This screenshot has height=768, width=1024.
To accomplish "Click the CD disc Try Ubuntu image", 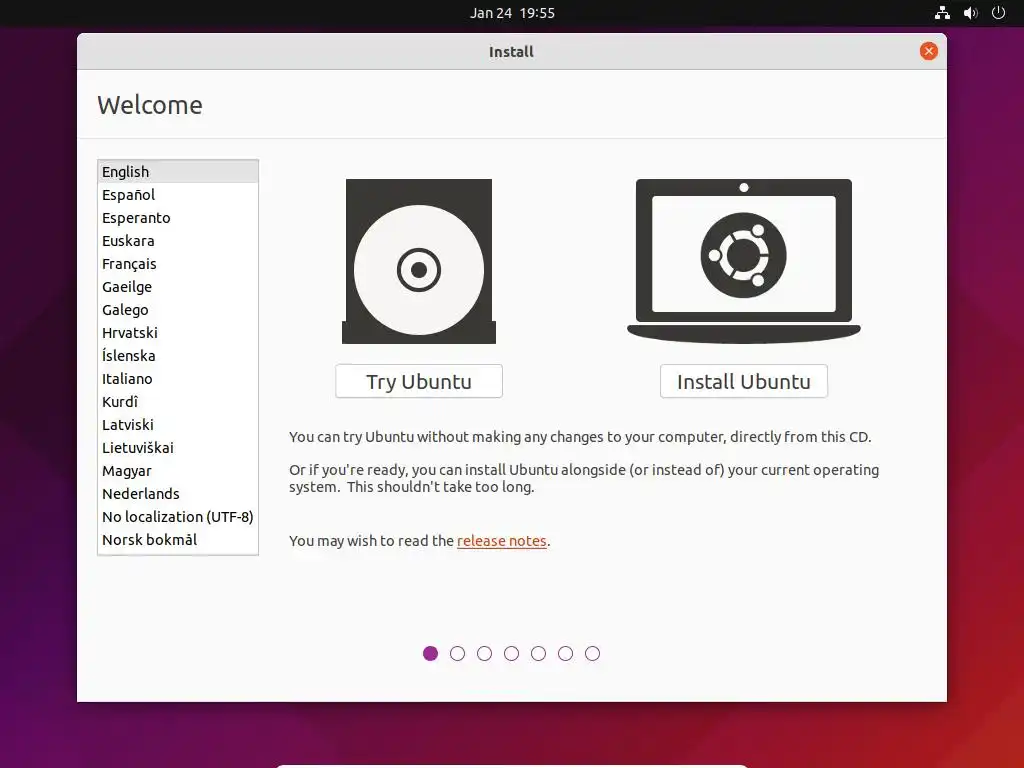I will click(419, 261).
